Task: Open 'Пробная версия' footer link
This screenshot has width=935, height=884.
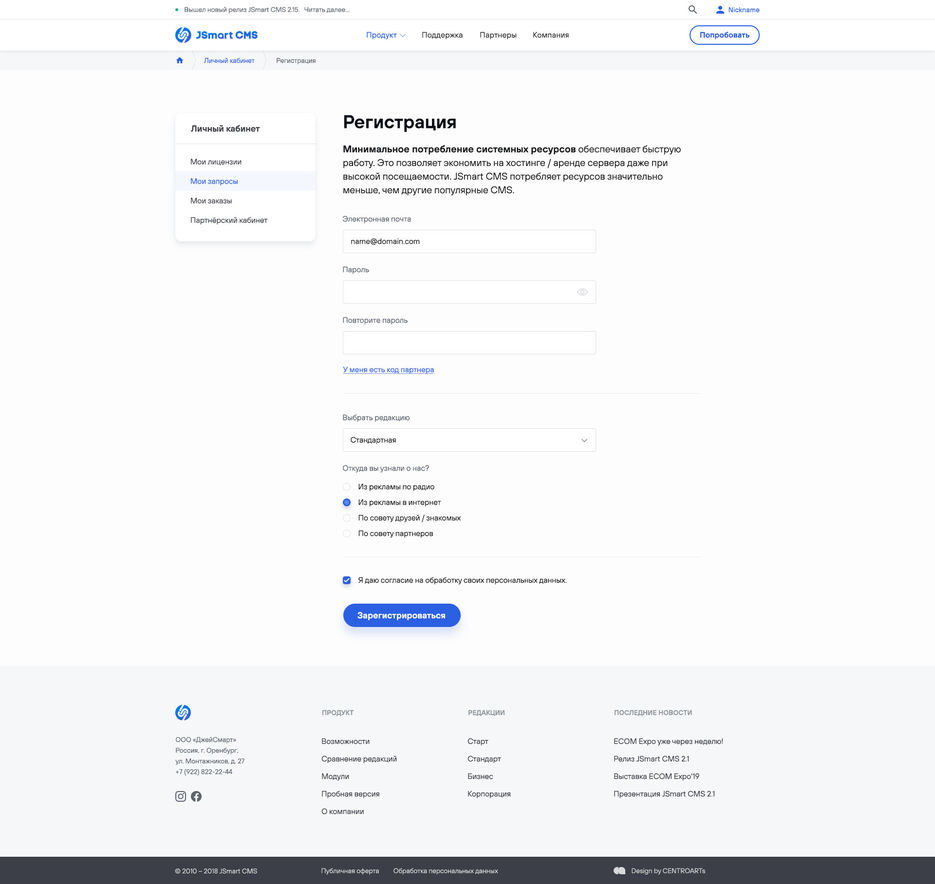Action: 350,794
